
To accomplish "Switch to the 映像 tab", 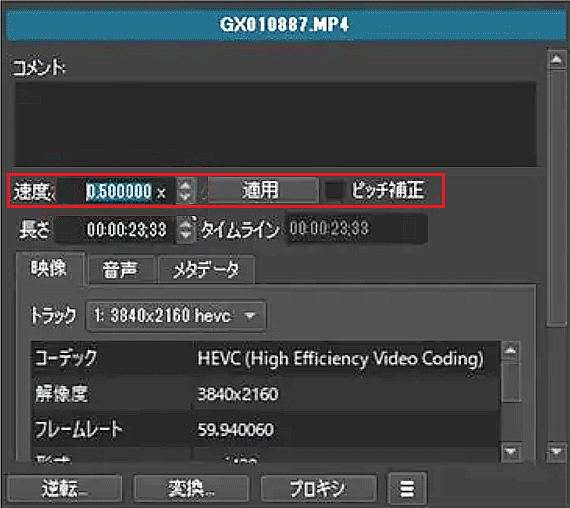I will pyautogui.click(x=49, y=269).
